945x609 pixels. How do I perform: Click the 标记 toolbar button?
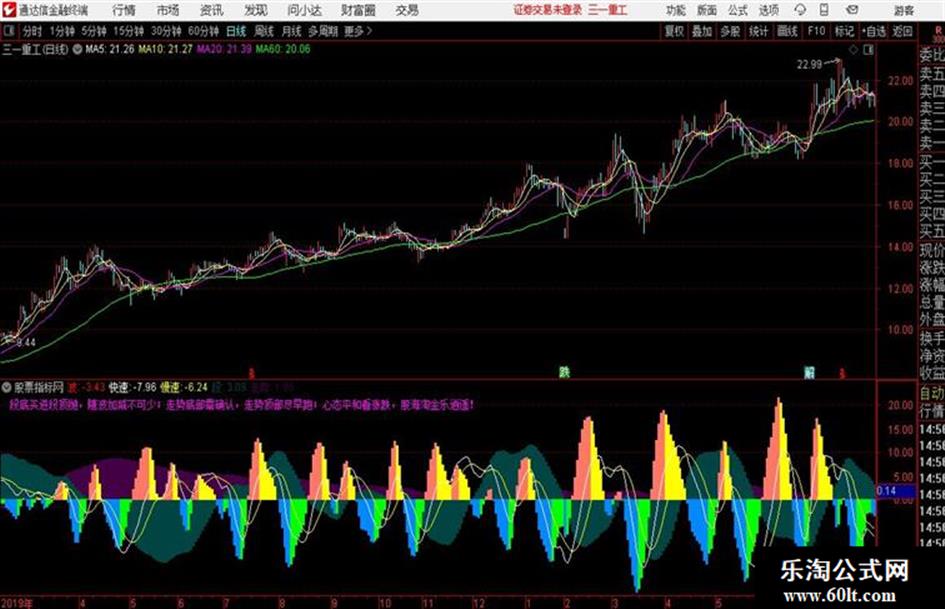[x=844, y=31]
